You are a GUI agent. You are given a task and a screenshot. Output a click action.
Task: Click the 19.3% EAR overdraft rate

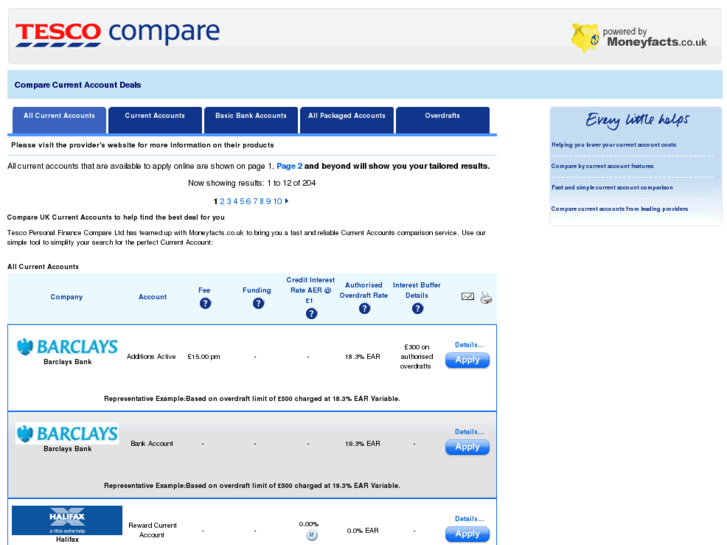pyautogui.click(x=363, y=443)
